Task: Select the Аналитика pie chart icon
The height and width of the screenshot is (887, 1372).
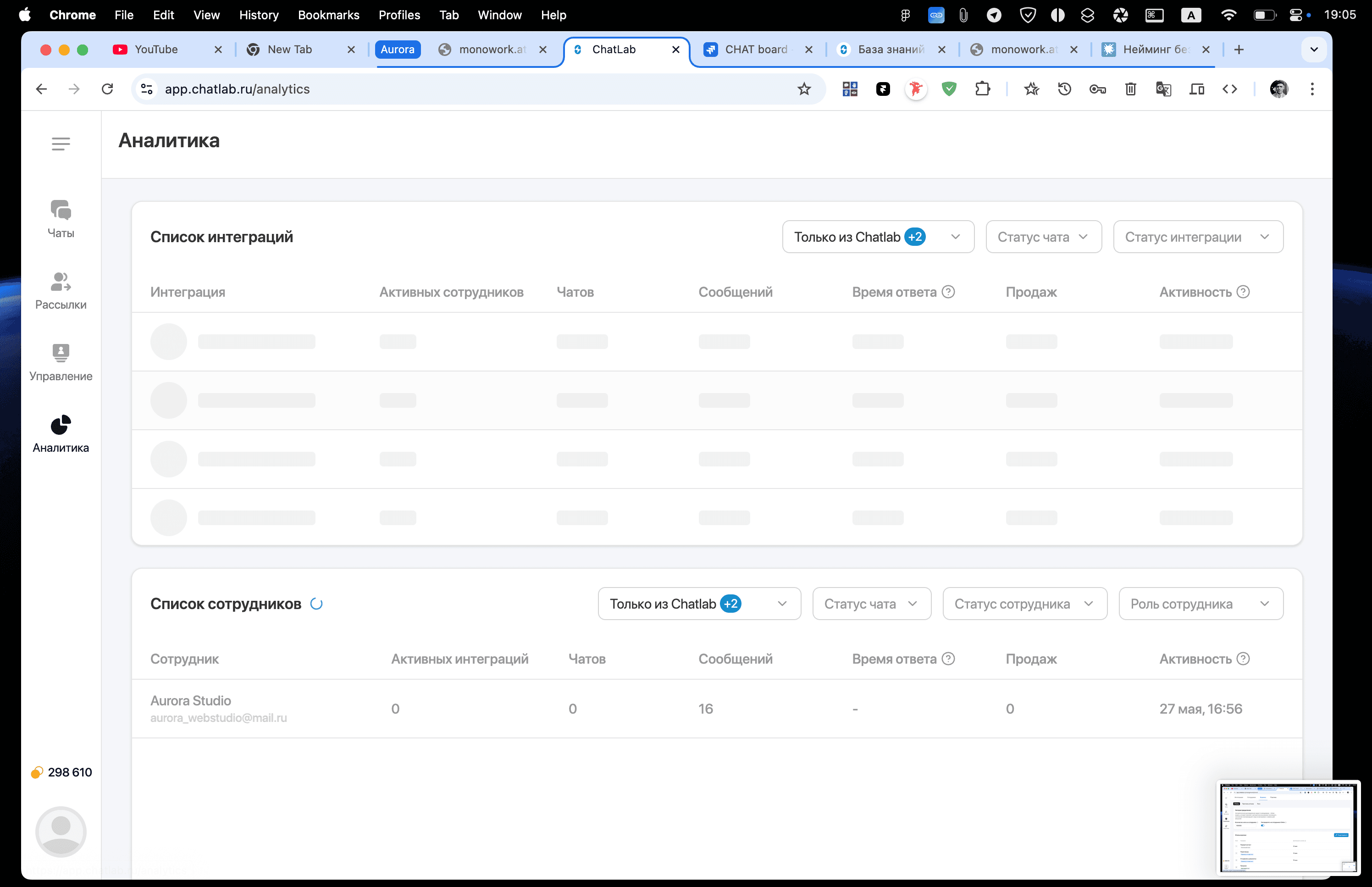Action: [x=61, y=425]
